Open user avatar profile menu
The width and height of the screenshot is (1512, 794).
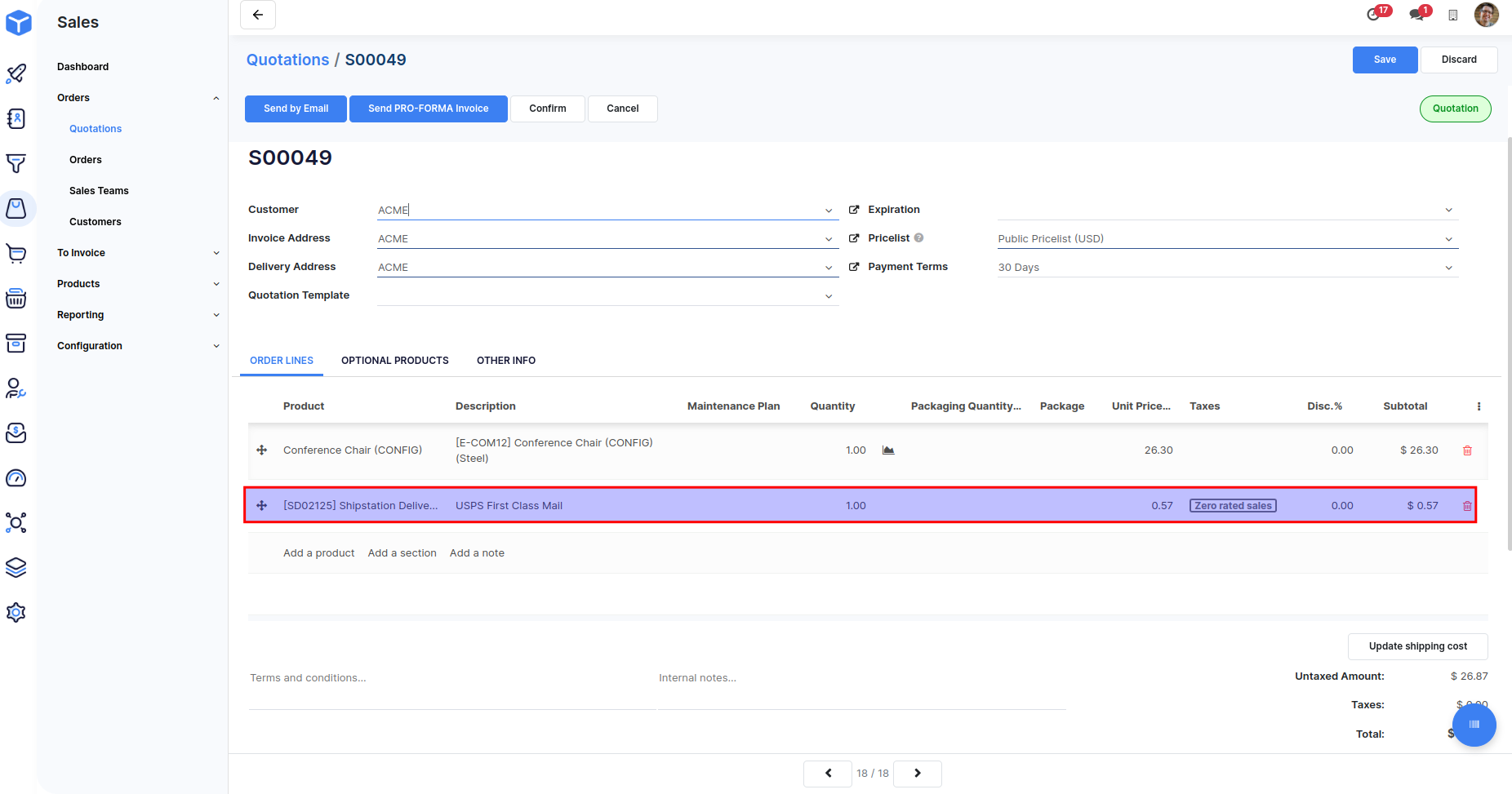[1486, 15]
